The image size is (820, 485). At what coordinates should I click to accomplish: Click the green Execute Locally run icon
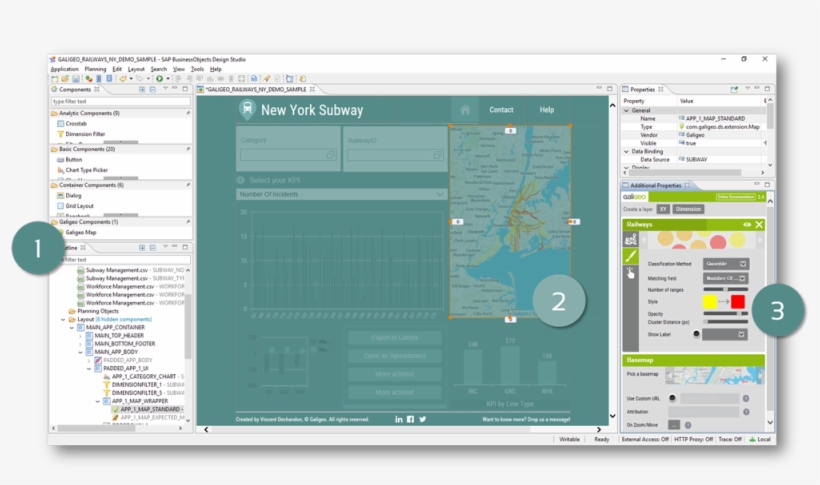(160, 78)
